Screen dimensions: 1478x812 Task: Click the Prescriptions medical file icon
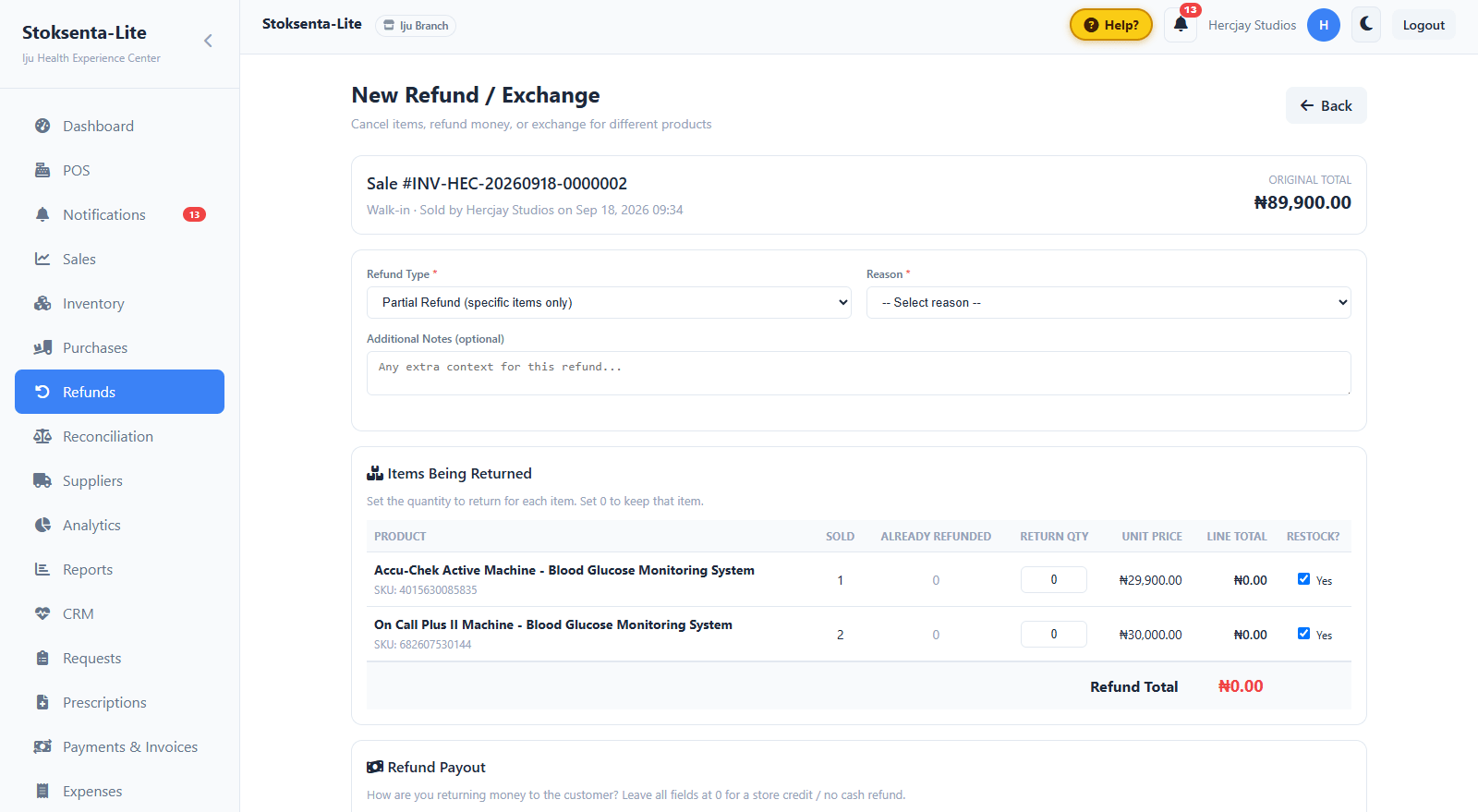point(42,702)
